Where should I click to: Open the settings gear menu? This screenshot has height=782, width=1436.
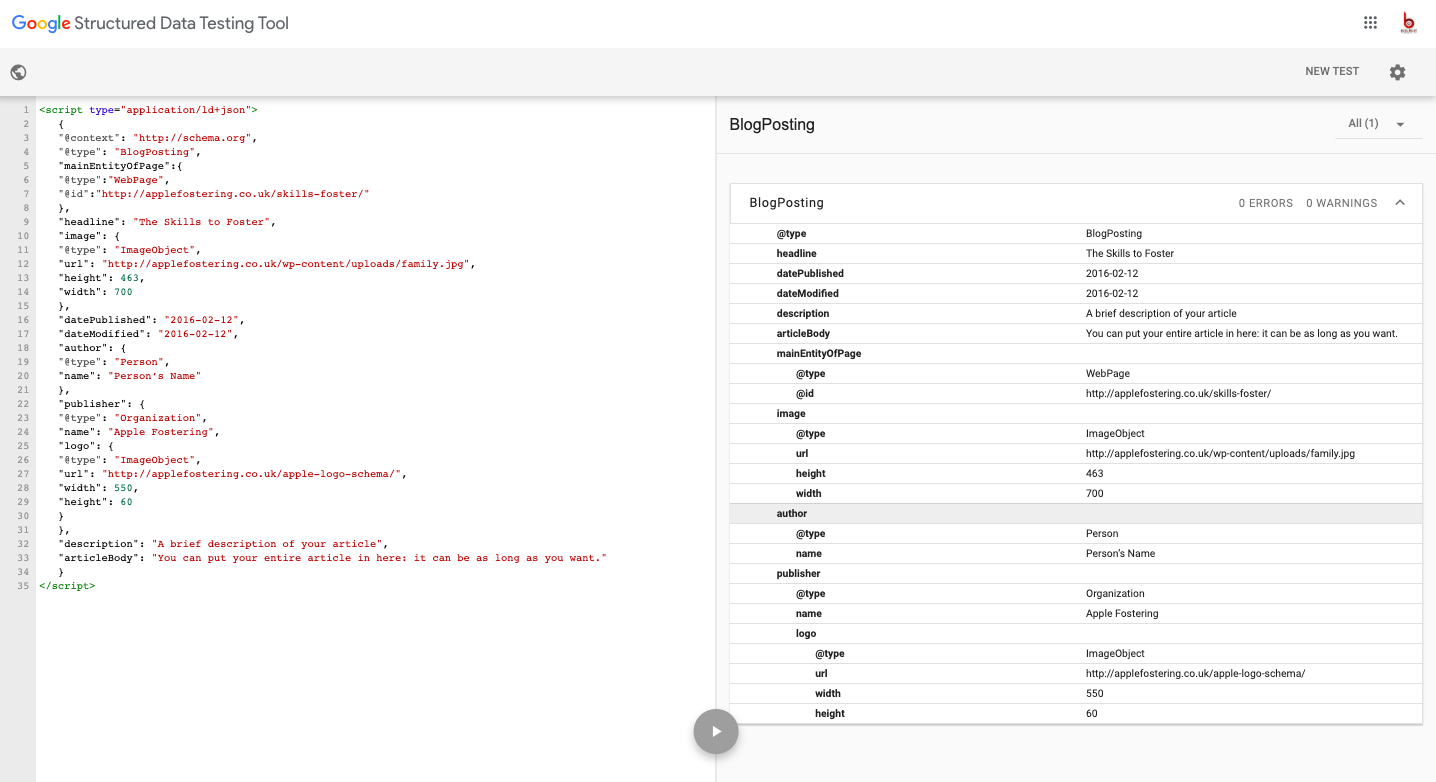[1397, 72]
